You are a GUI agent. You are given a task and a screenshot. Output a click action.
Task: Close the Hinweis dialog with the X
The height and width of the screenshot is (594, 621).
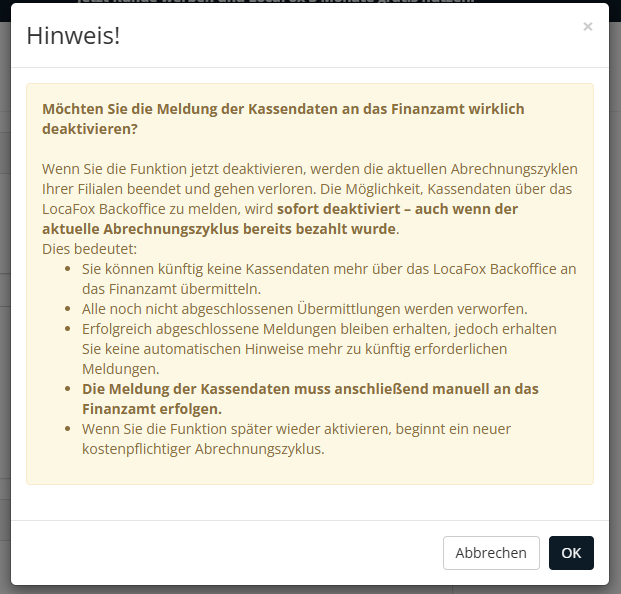point(587,27)
